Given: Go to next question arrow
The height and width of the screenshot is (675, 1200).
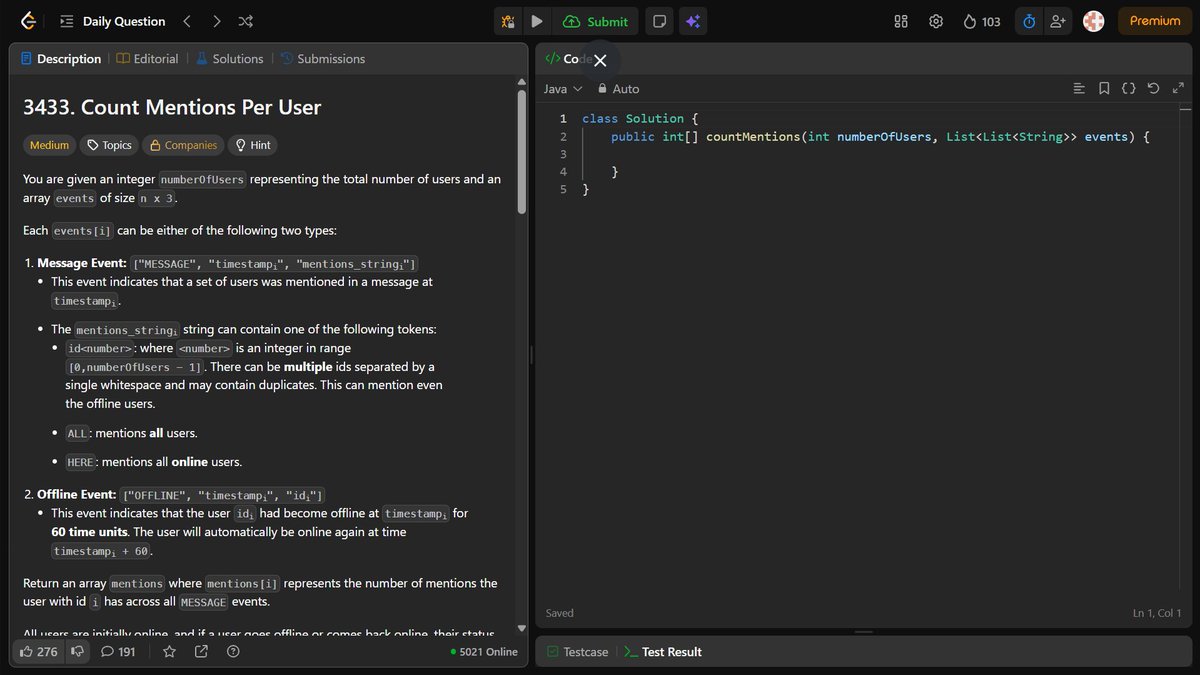Looking at the screenshot, I should (217, 21).
